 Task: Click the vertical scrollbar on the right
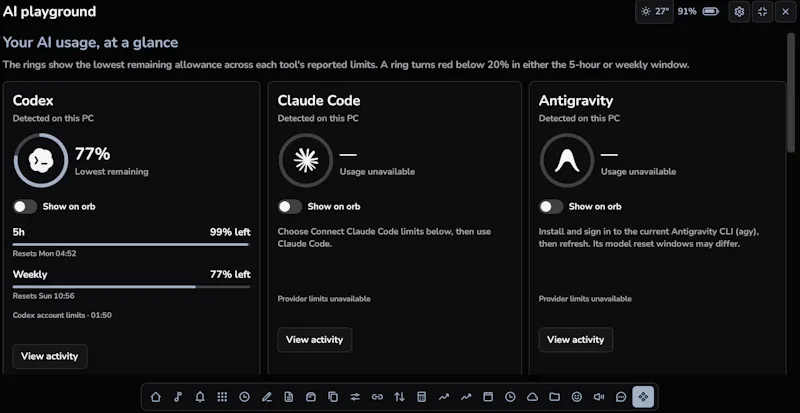pos(791,92)
